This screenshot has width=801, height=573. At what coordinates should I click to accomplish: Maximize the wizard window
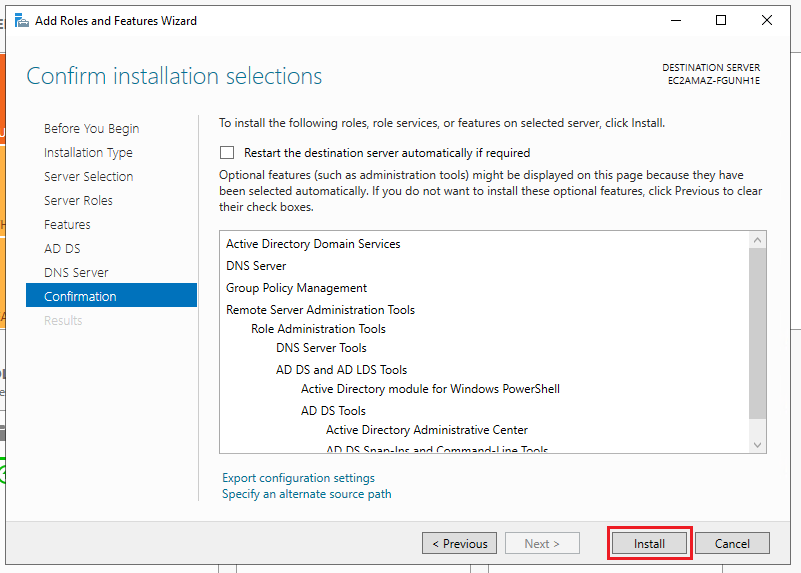(721, 20)
